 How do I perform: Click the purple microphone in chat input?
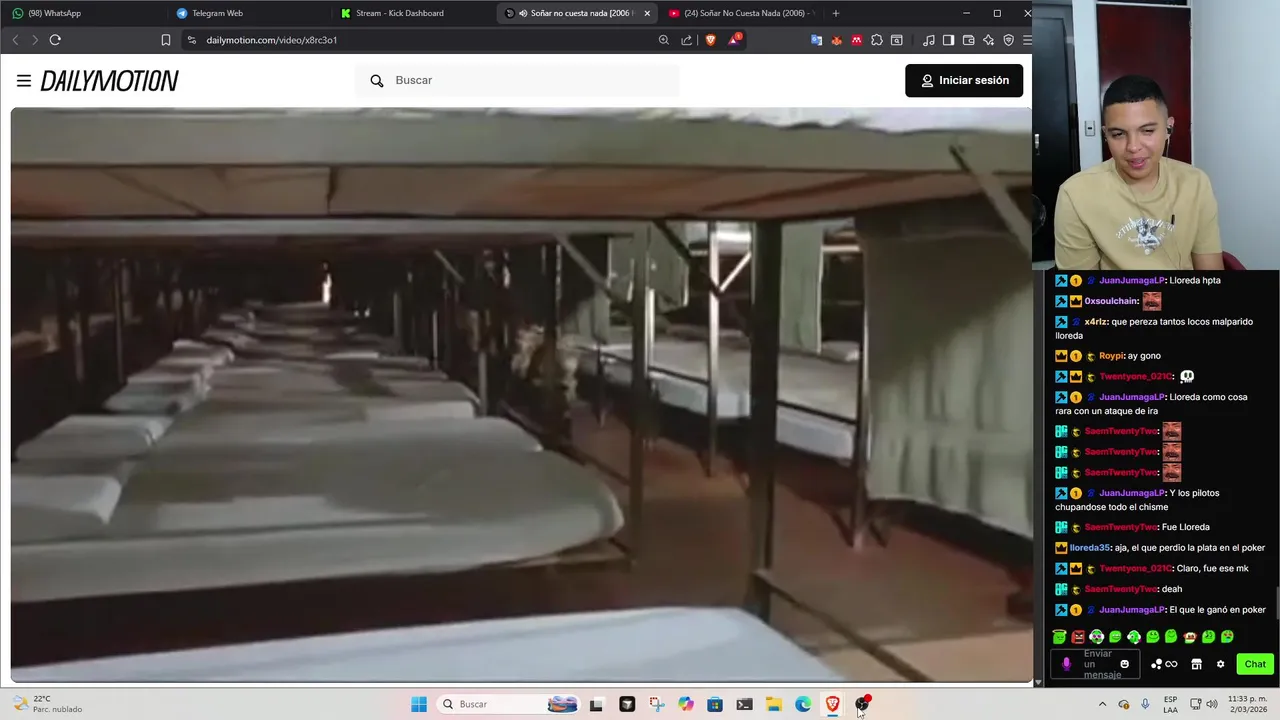(1066, 664)
